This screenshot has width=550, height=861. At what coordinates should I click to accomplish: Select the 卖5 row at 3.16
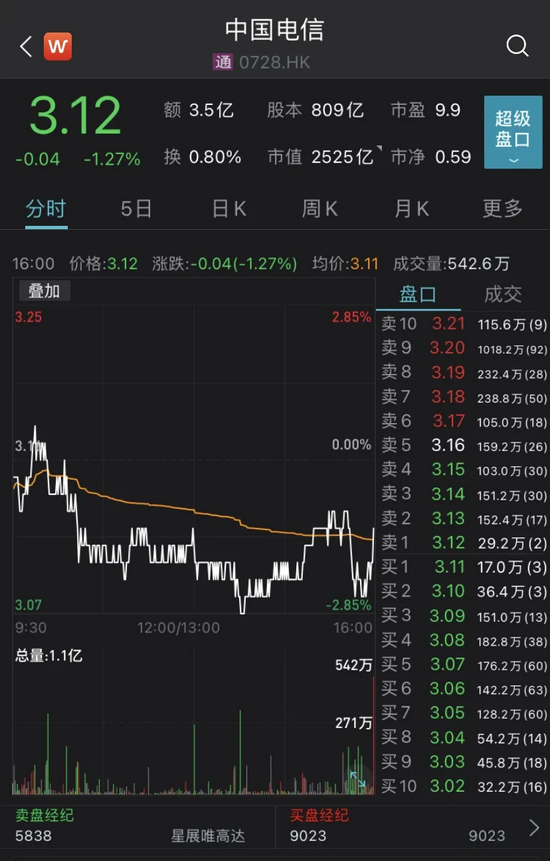click(x=464, y=445)
